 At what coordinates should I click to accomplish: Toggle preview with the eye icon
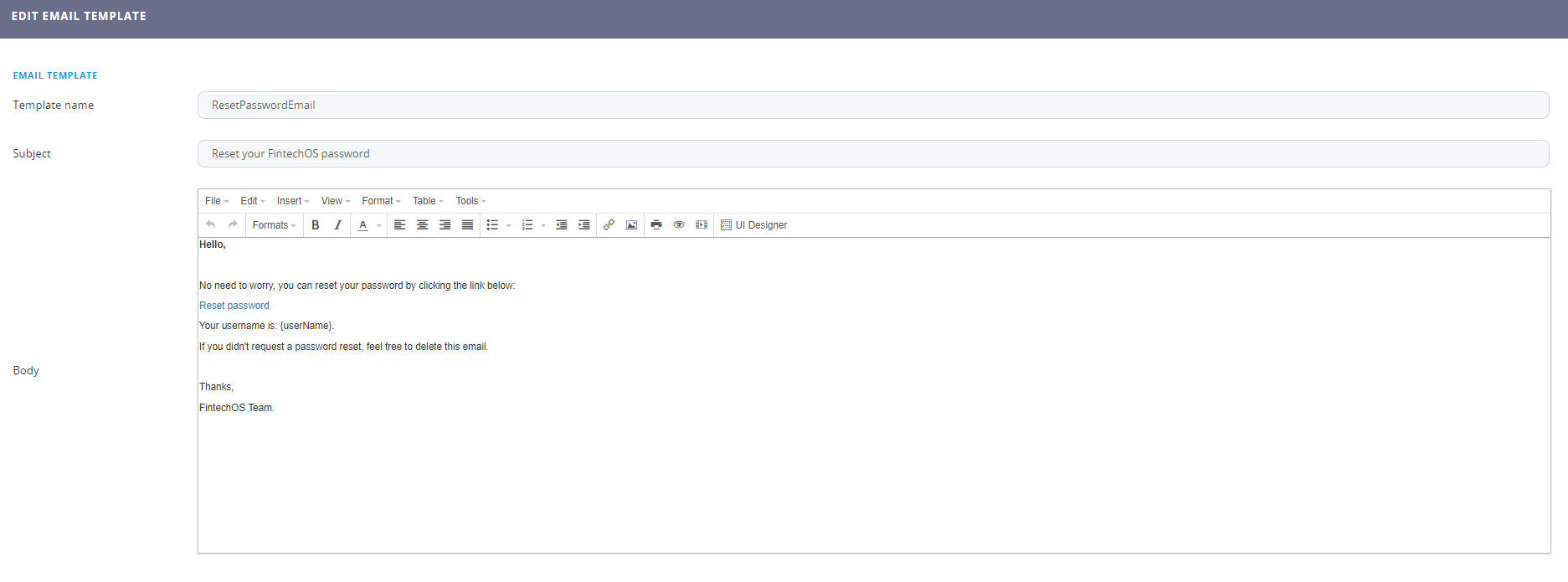(679, 224)
